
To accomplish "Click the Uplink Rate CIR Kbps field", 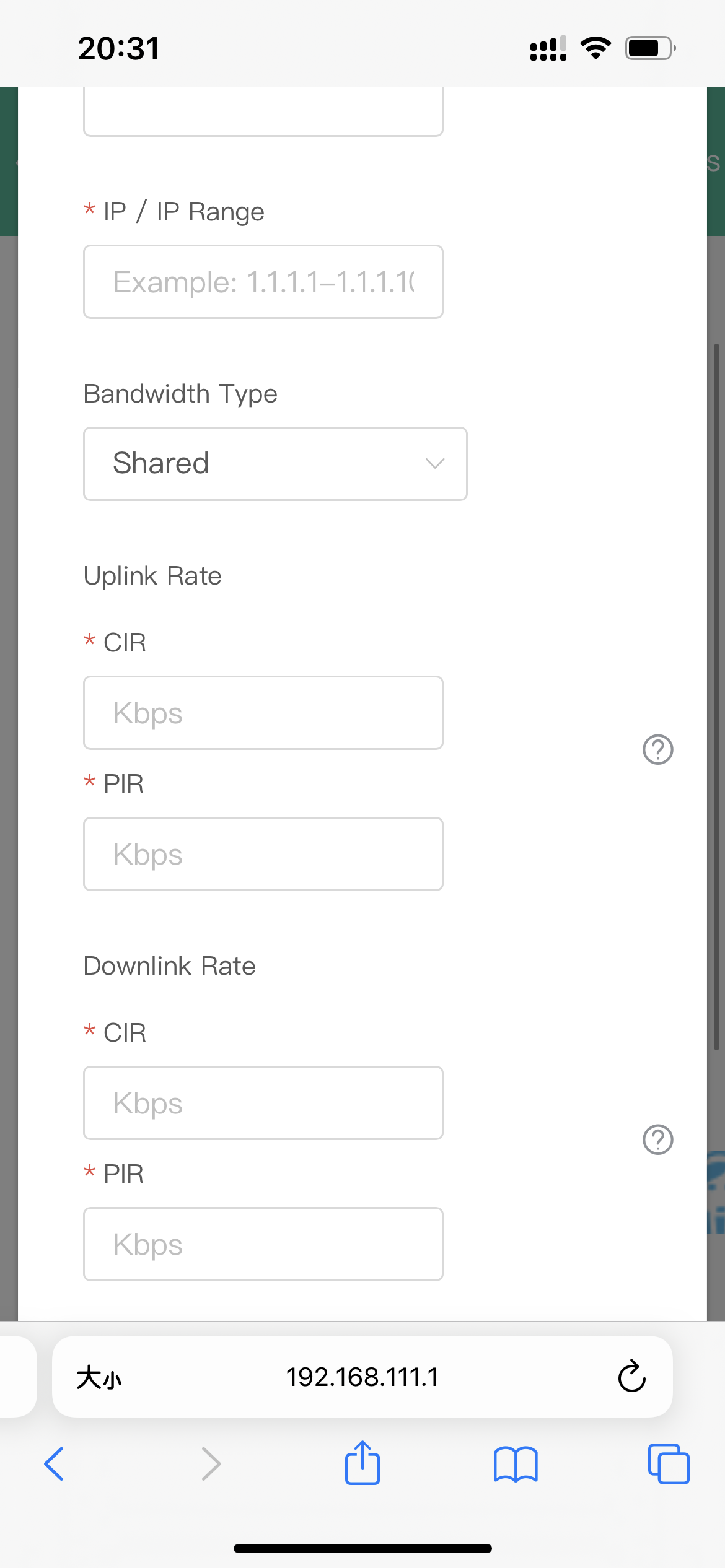I will [263, 713].
